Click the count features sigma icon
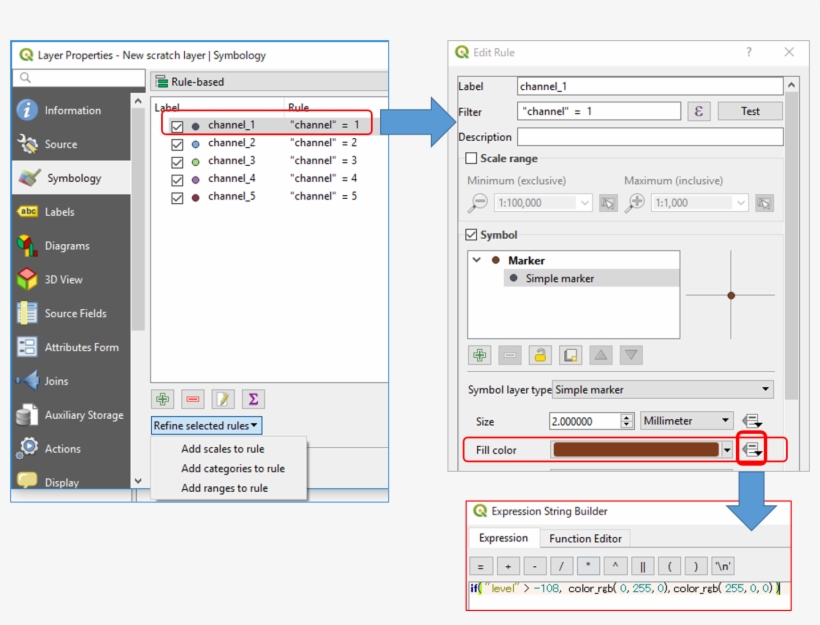 coord(253,399)
